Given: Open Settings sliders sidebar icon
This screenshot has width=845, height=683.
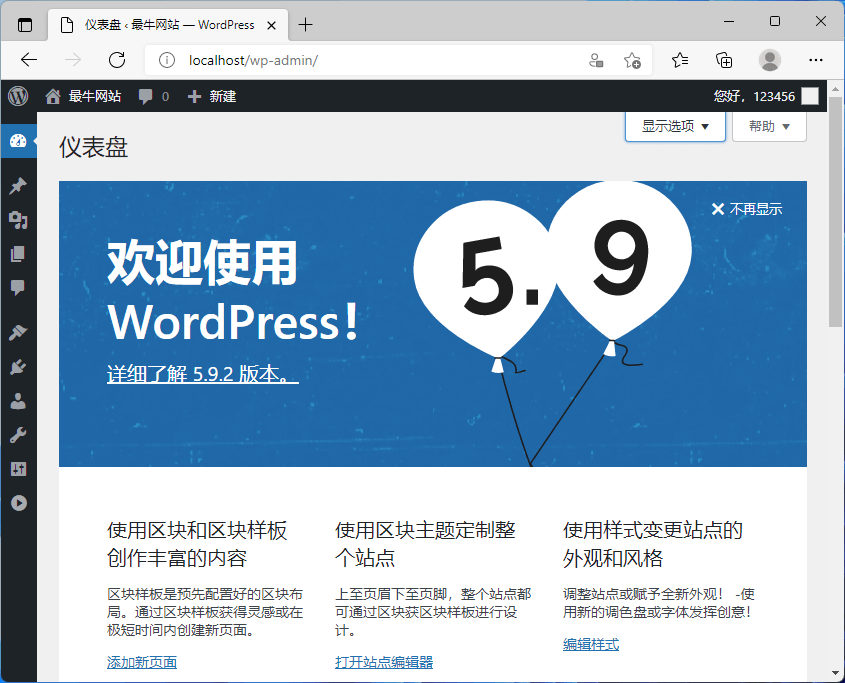Looking at the screenshot, I should [x=18, y=469].
